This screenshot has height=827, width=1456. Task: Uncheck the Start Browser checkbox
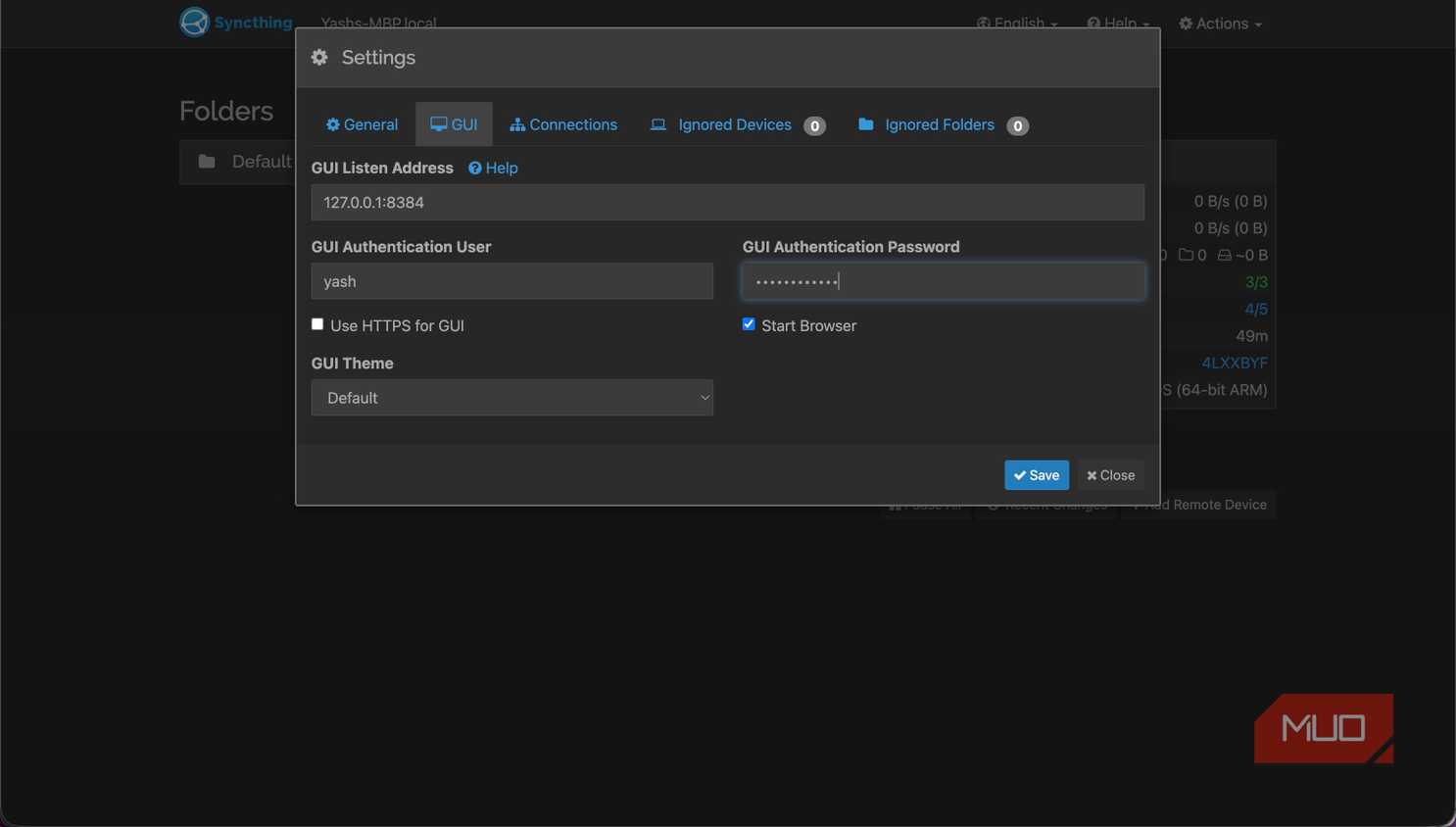pyautogui.click(x=749, y=324)
